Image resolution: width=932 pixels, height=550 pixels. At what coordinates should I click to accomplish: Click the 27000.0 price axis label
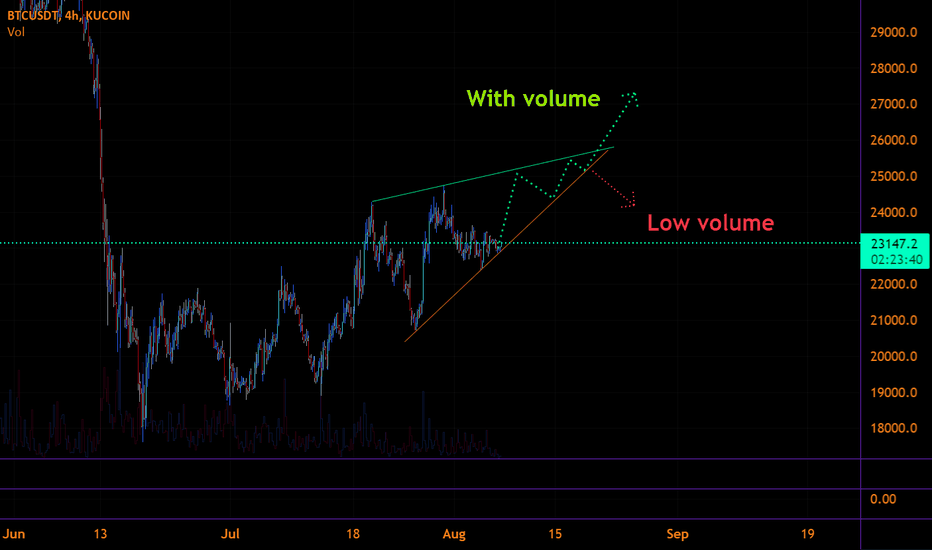[x=893, y=104]
